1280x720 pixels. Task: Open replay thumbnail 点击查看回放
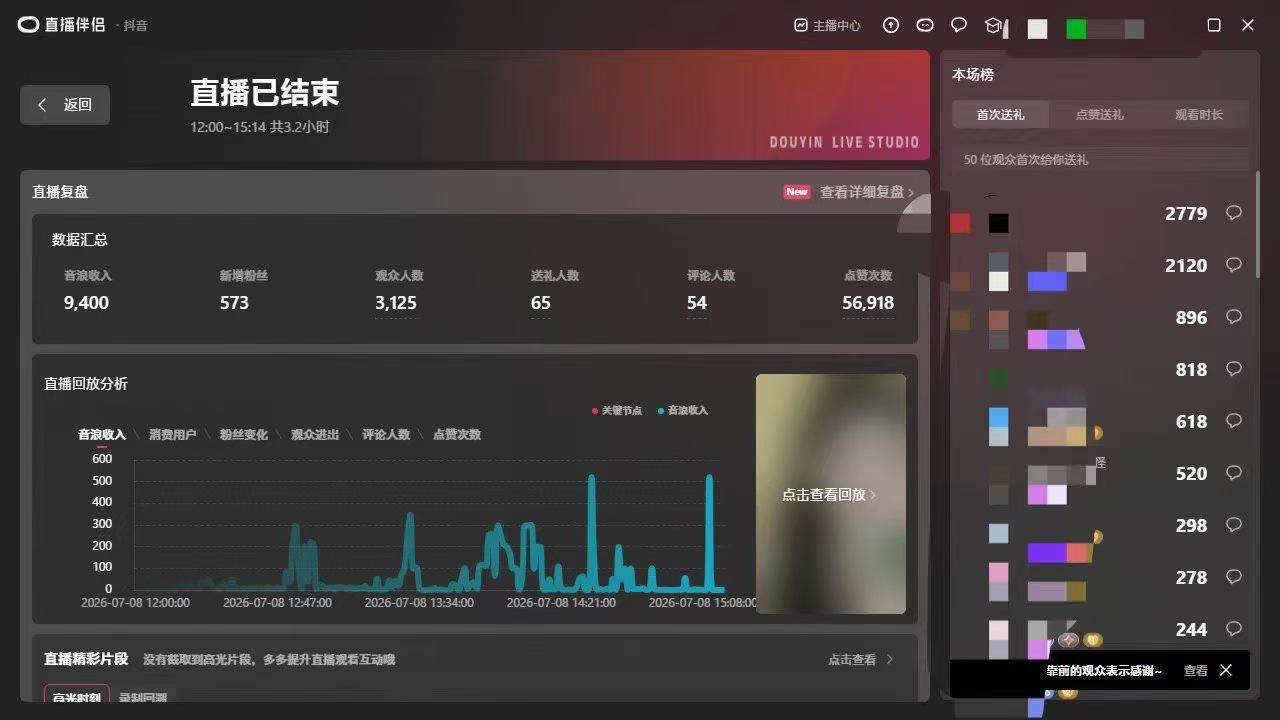831,494
